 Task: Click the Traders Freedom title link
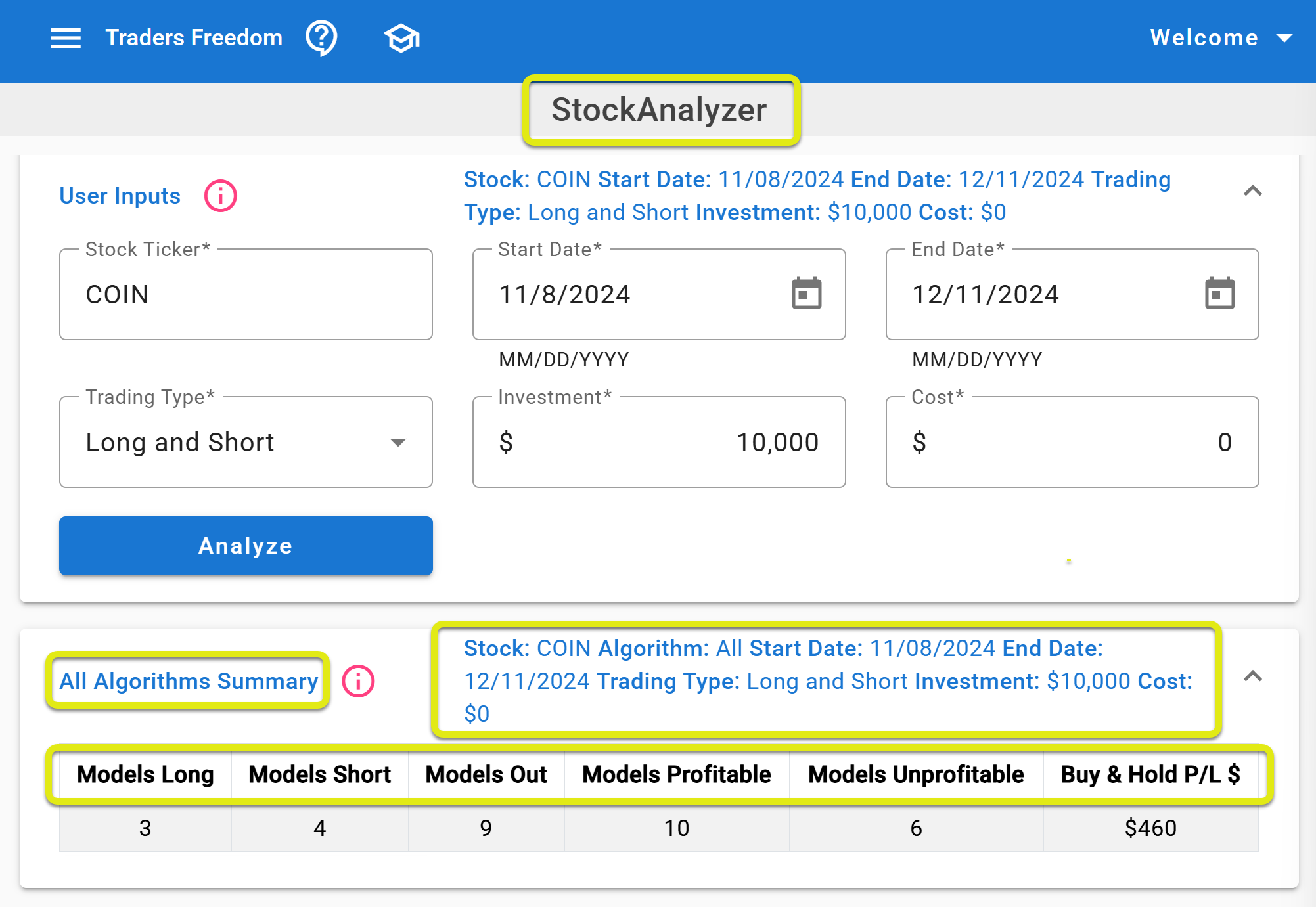pos(194,38)
